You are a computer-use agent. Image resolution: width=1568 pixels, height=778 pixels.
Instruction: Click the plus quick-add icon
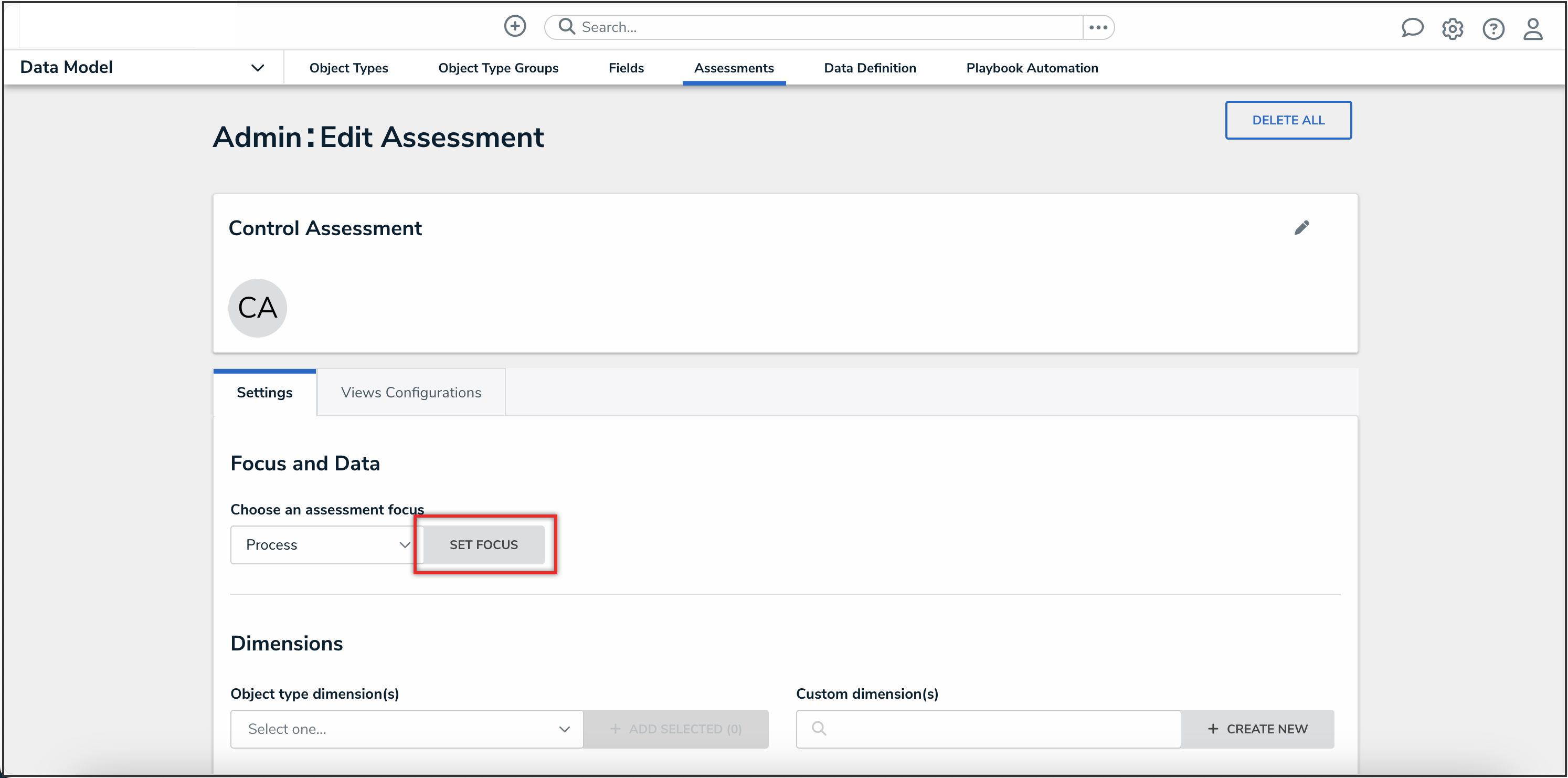515,26
